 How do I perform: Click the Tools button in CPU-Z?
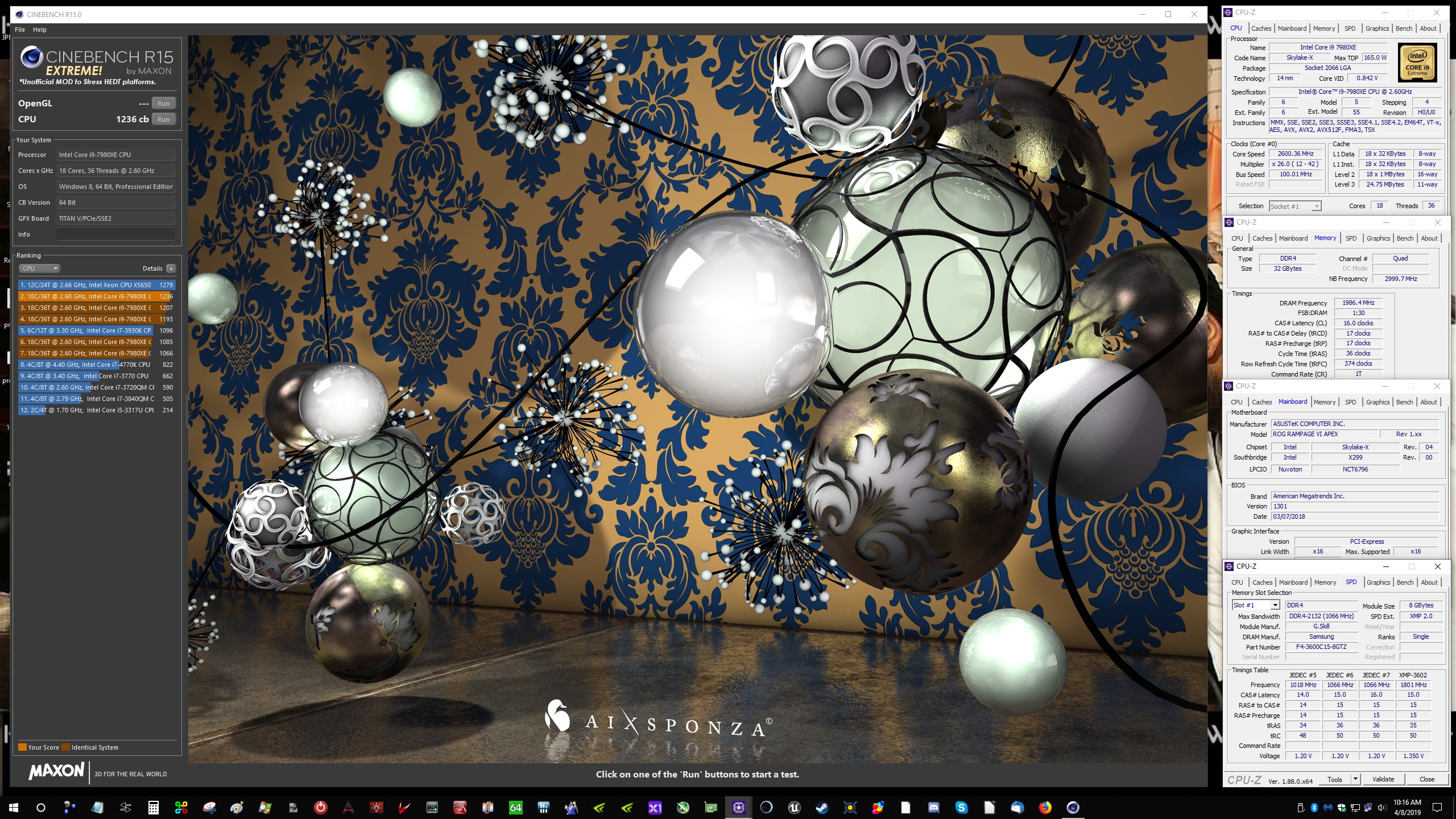point(1334,779)
